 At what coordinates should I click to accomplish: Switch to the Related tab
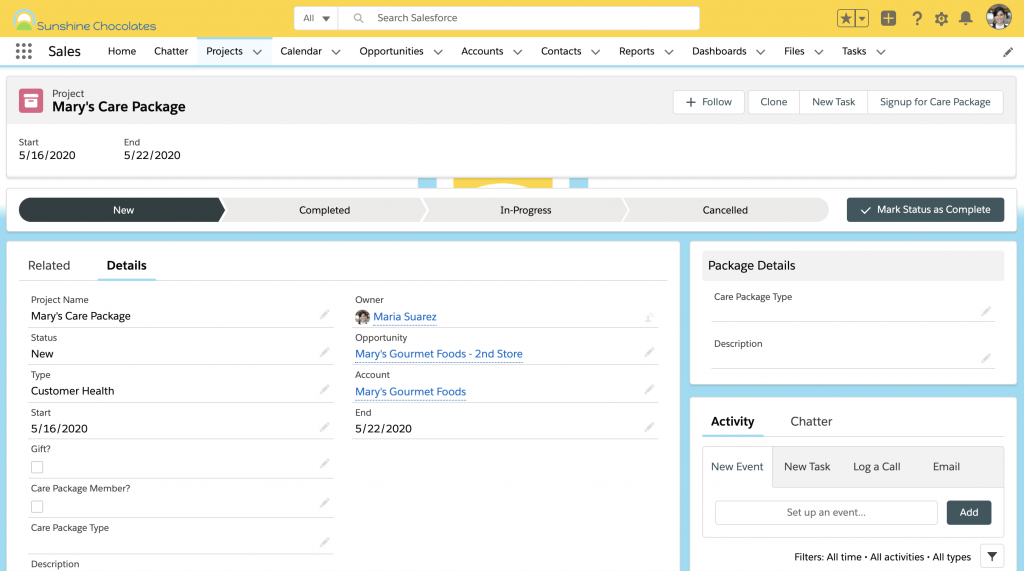click(x=49, y=265)
